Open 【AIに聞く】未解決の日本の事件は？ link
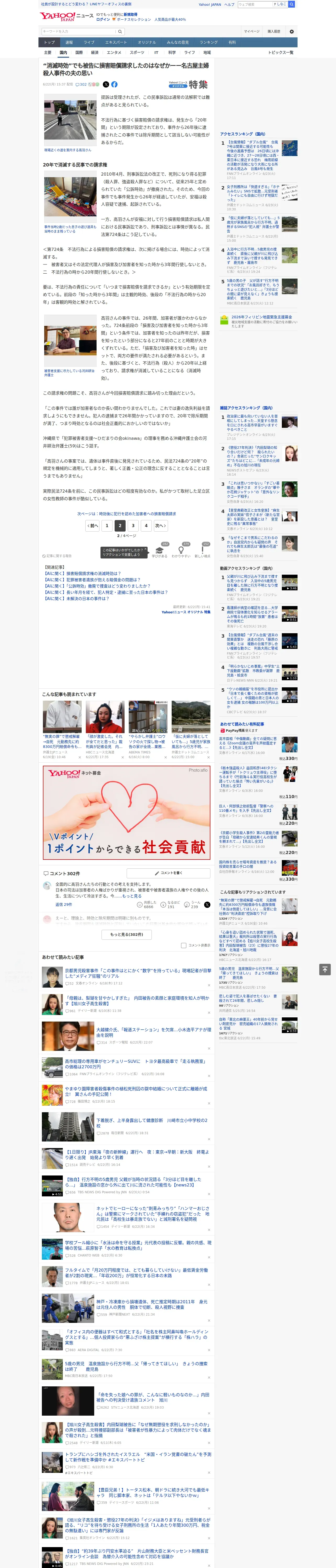Screen dimensions: 336x1568 (x=77, y=598)
